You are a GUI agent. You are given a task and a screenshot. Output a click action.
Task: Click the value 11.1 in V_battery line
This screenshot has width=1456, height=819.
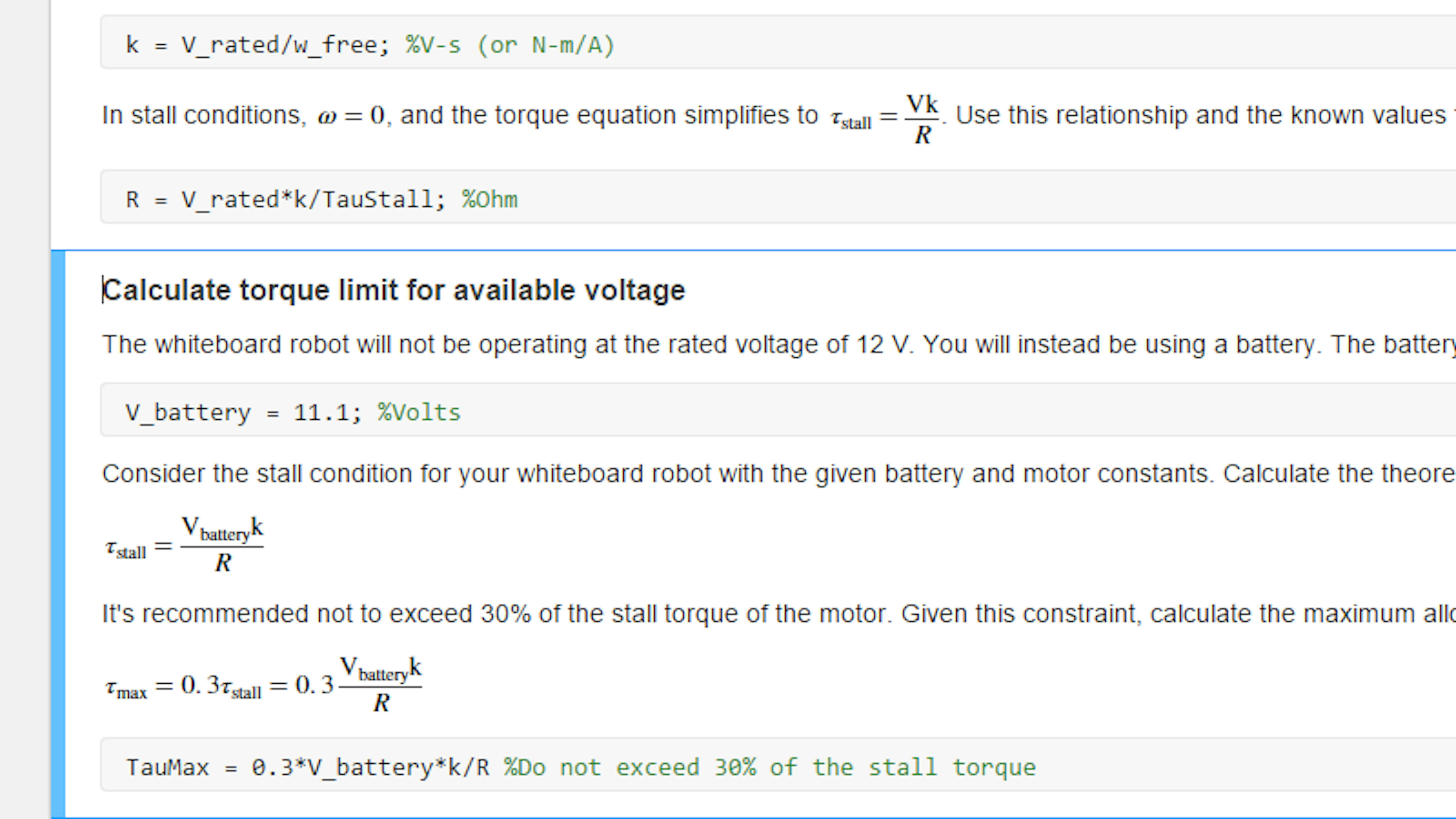pos(321,413)
